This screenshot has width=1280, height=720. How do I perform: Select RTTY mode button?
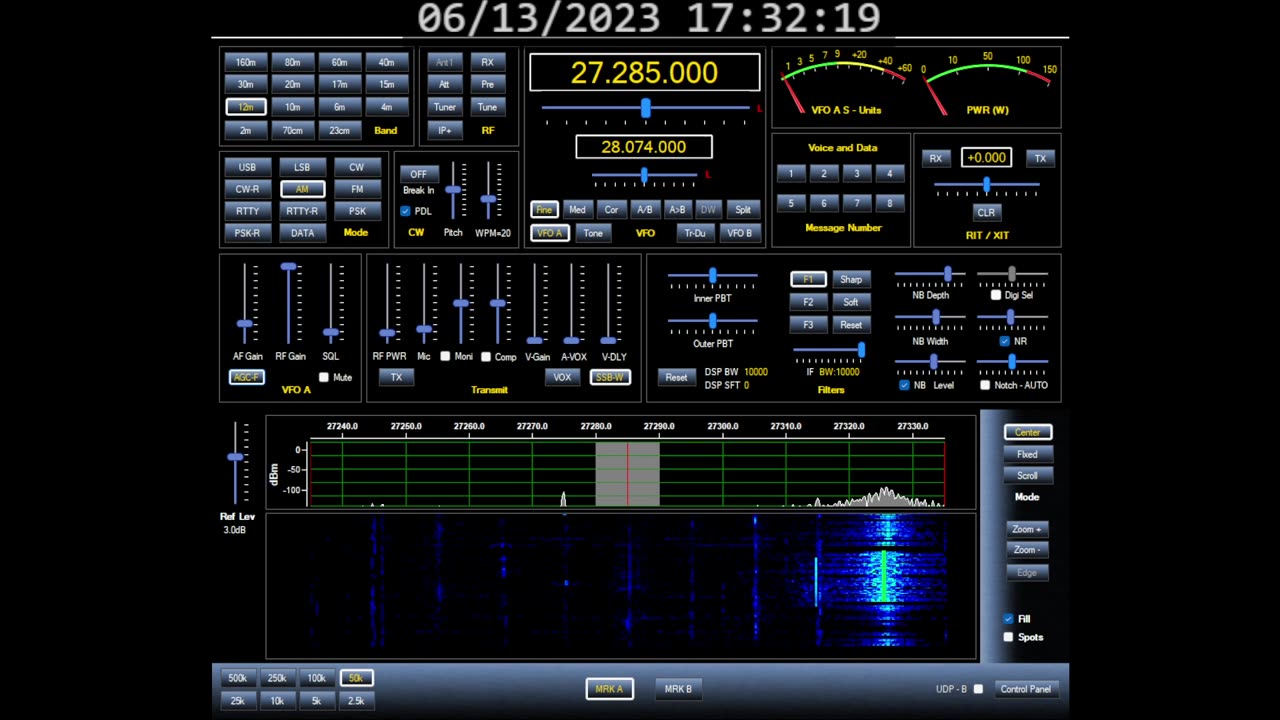247,211
